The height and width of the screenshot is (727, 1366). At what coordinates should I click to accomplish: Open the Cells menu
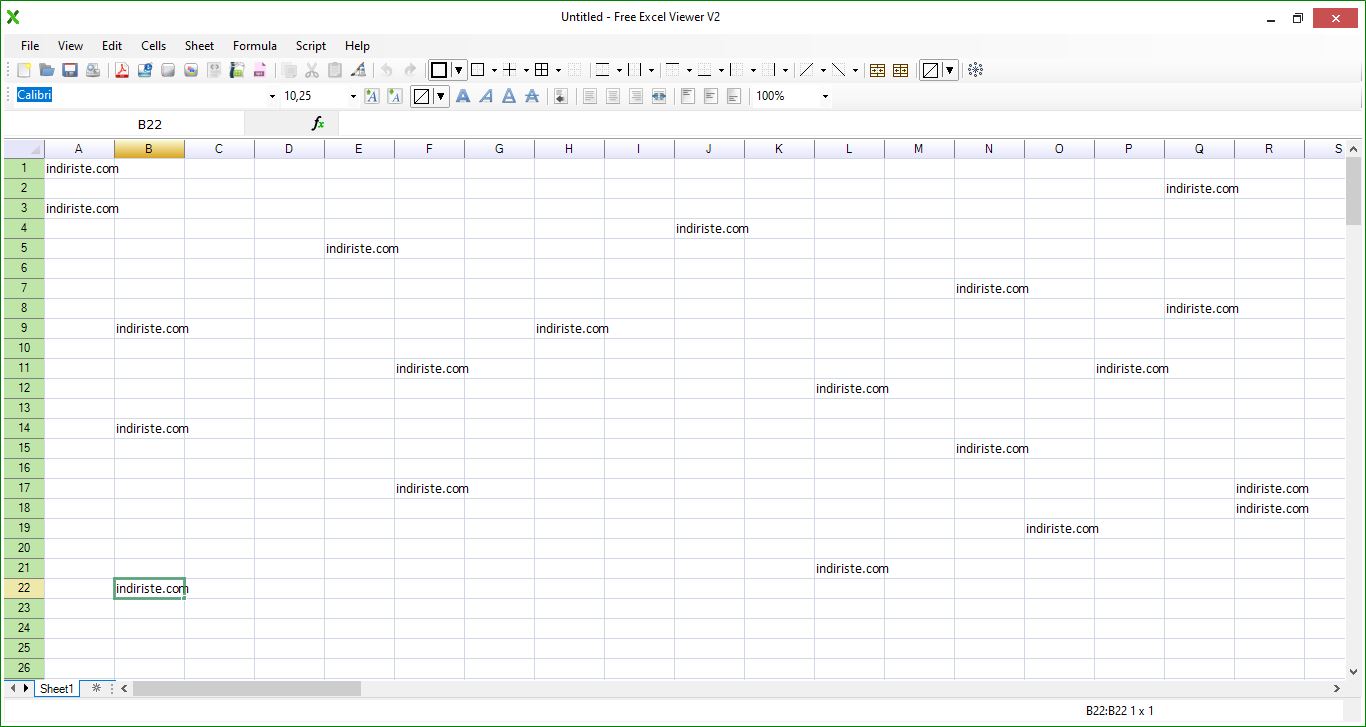click(153, 45)
